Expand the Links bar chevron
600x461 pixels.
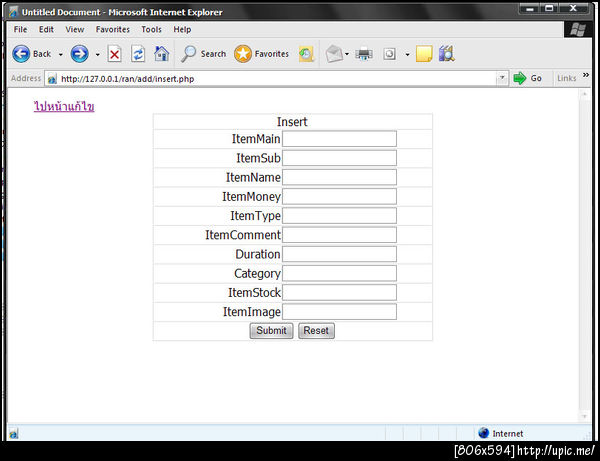[x=585, y=75]
